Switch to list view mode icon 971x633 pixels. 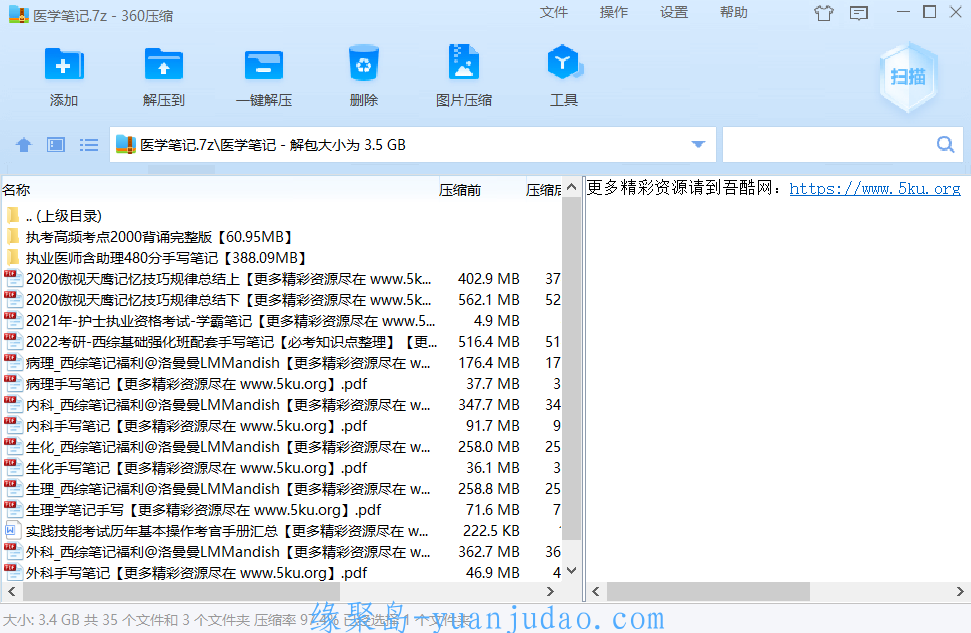point(89,145)
